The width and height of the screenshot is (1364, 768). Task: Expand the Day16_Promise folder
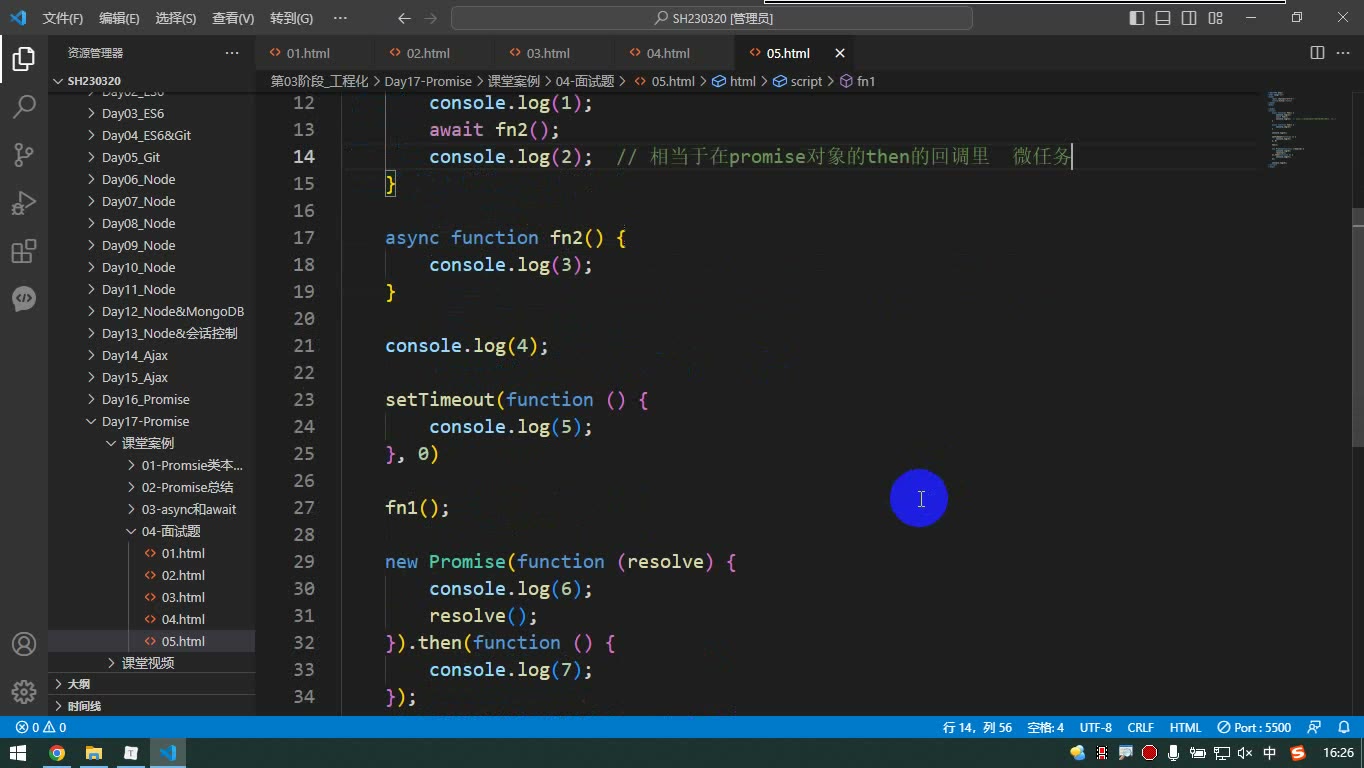click(145, 399)
